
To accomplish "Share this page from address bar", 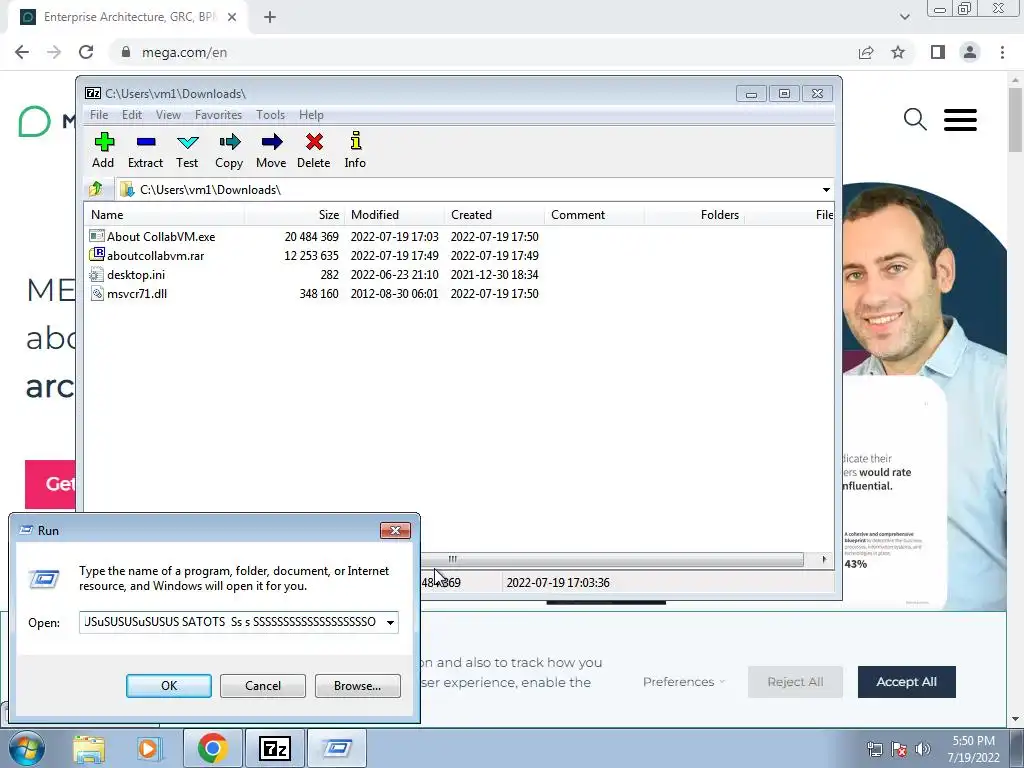I will coord(866,52).
